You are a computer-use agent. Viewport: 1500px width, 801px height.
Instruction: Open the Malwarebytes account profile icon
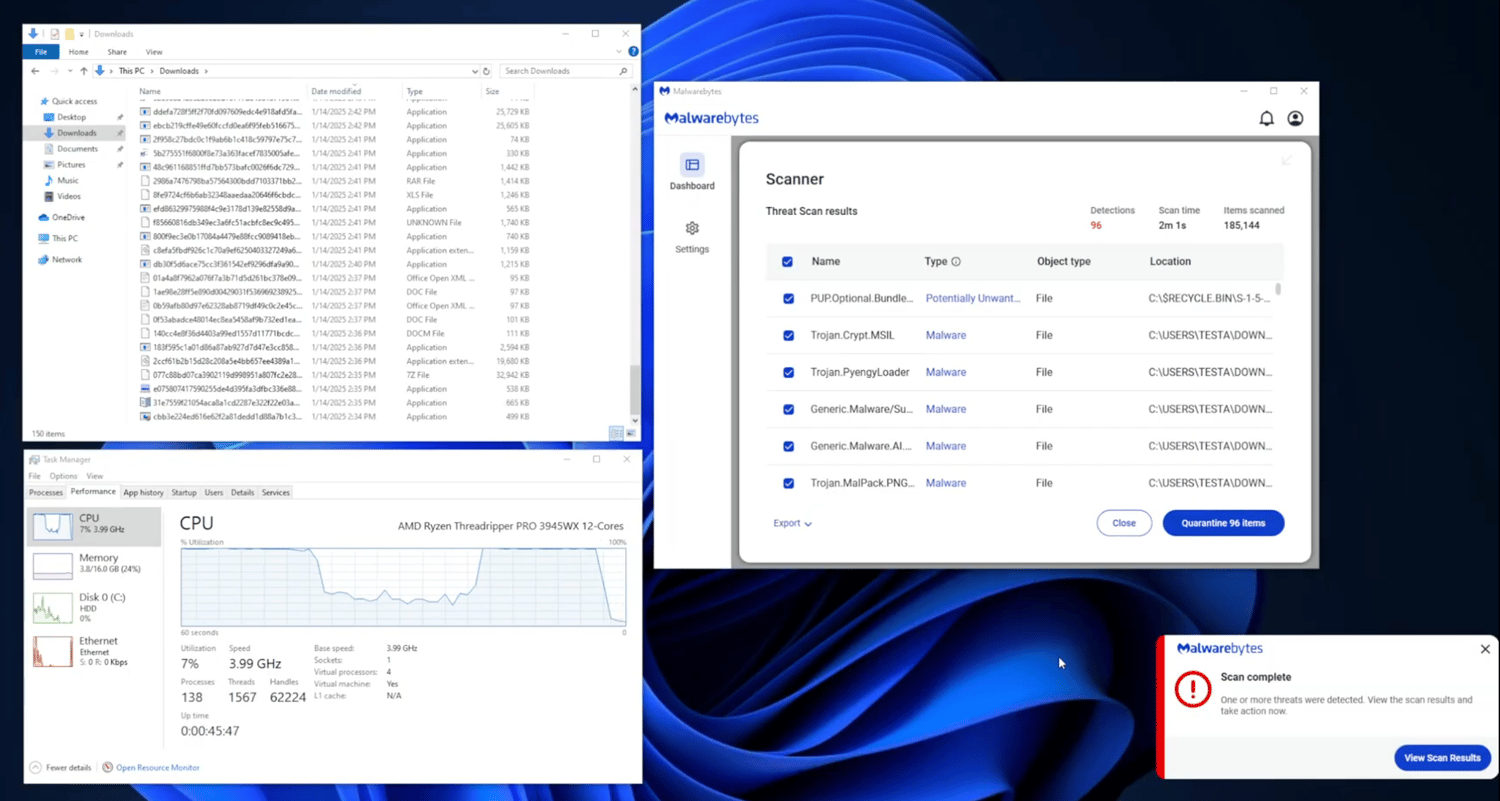[x=1295, y=119]
